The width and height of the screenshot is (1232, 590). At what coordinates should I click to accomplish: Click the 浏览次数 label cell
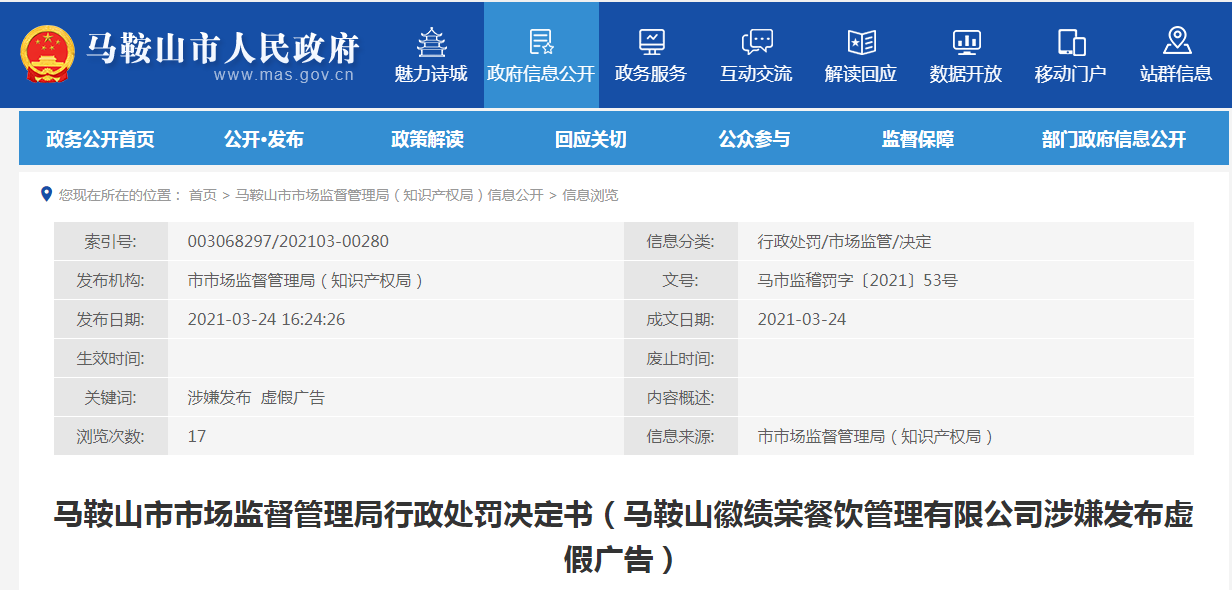pyautogui.click(x=110, y=437)
